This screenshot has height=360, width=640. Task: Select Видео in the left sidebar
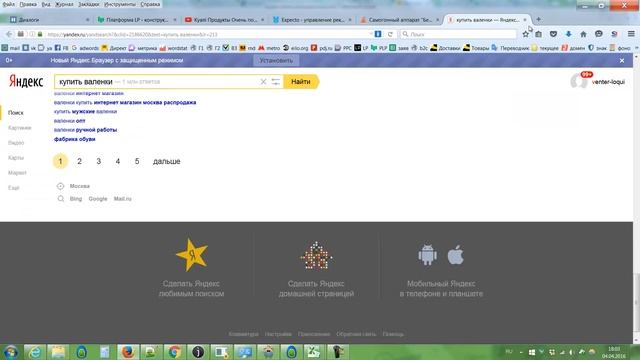[16, 143]
